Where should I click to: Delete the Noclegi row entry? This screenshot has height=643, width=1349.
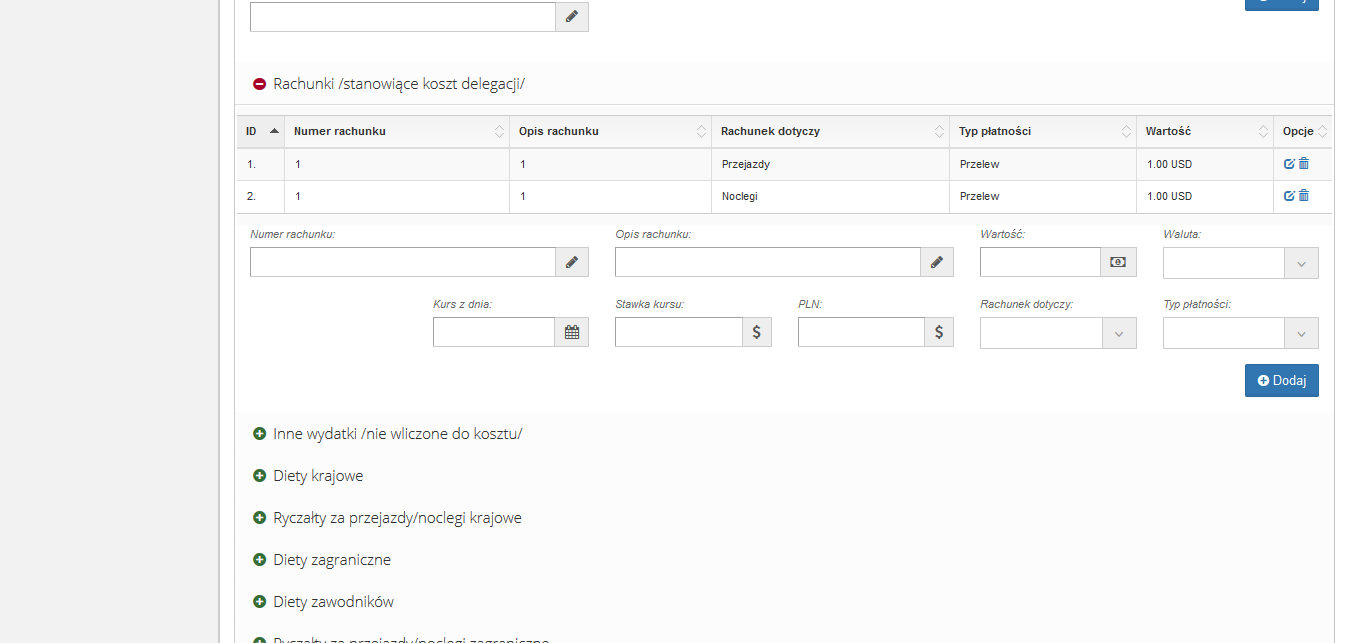tap(1304, 196)
